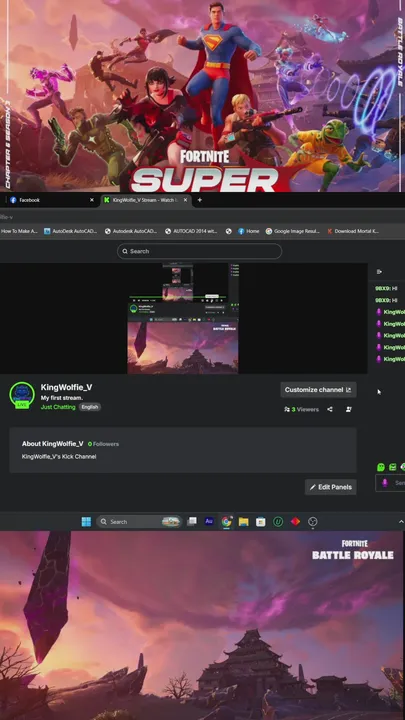405x720 pixels.
Task: Click the Kick search input field
Action: point(199,251)
